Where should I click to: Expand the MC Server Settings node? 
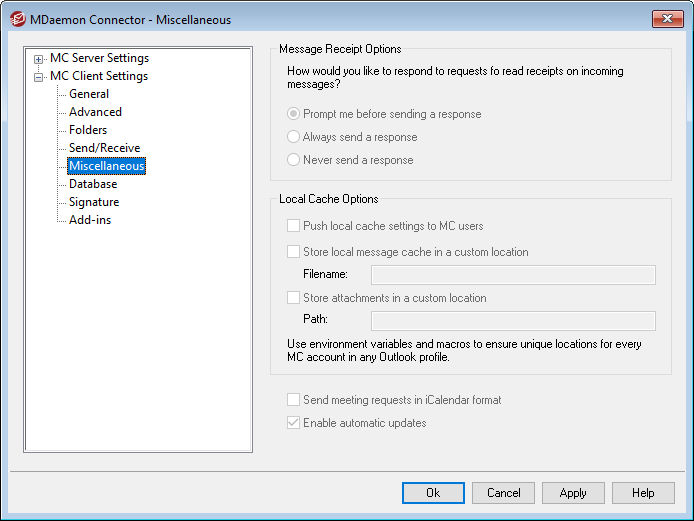(39, 59)
